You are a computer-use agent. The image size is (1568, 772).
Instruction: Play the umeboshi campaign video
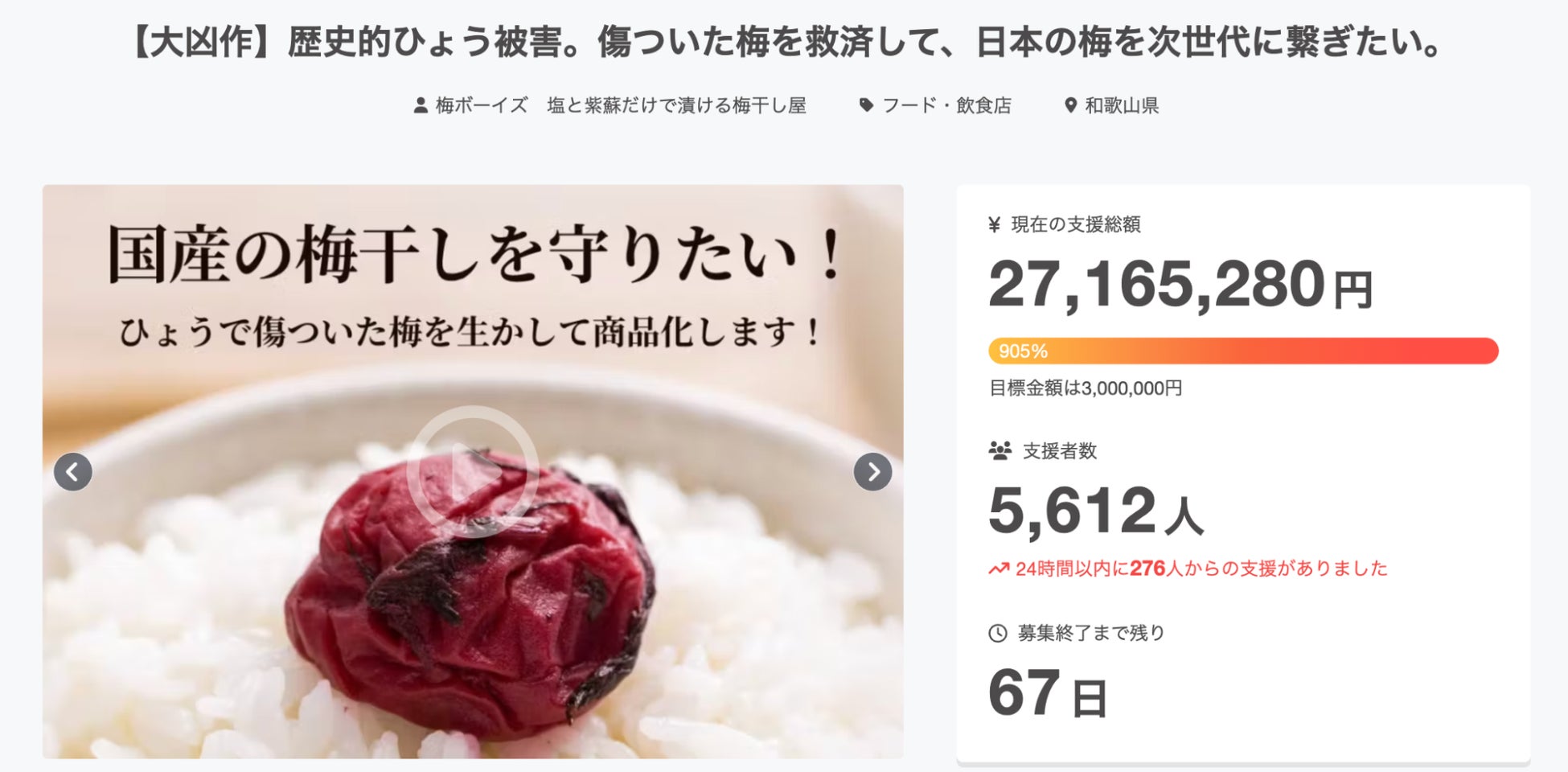[473, 472]
